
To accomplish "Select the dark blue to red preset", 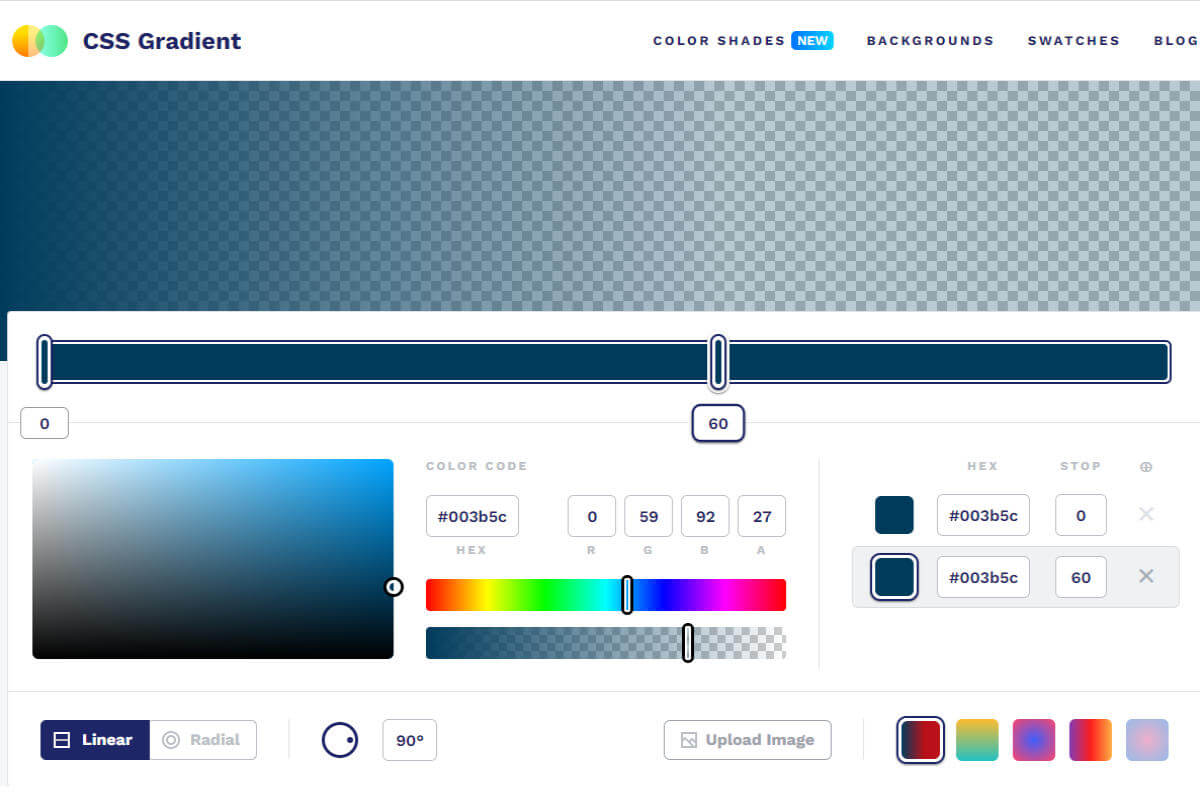I will 920,740.
